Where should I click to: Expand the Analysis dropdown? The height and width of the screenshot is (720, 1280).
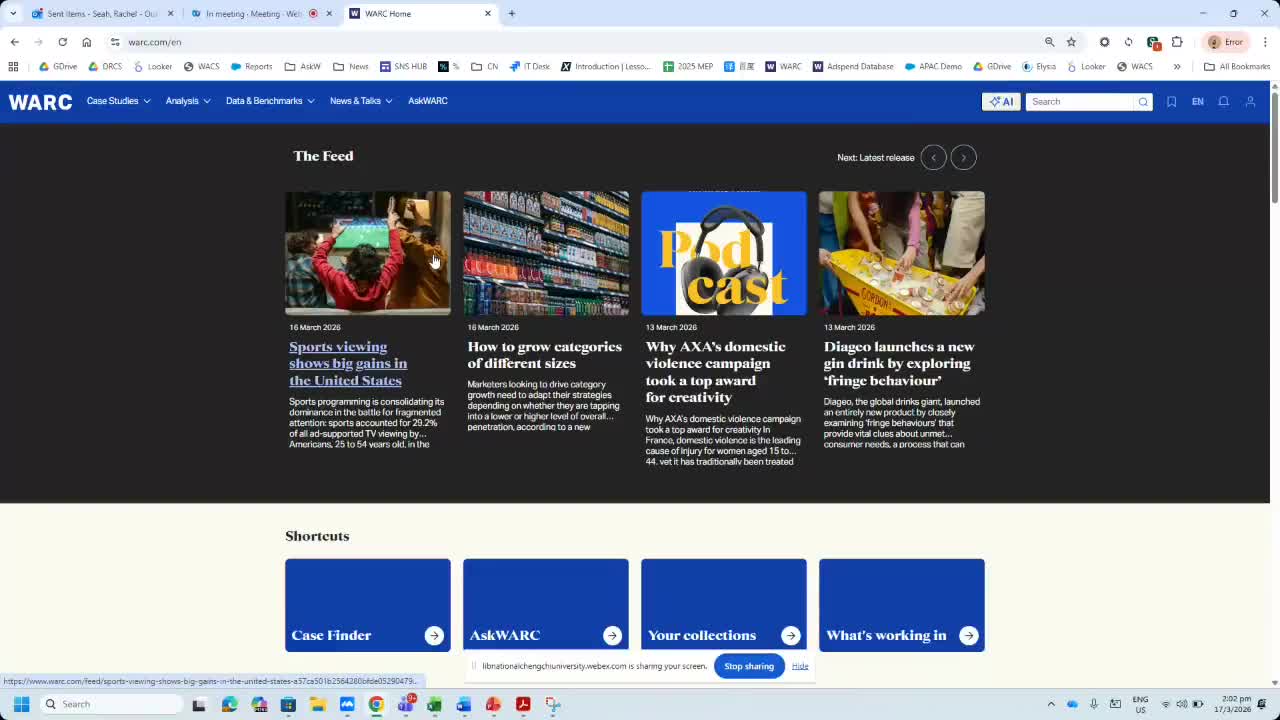(x=182, y=101)
